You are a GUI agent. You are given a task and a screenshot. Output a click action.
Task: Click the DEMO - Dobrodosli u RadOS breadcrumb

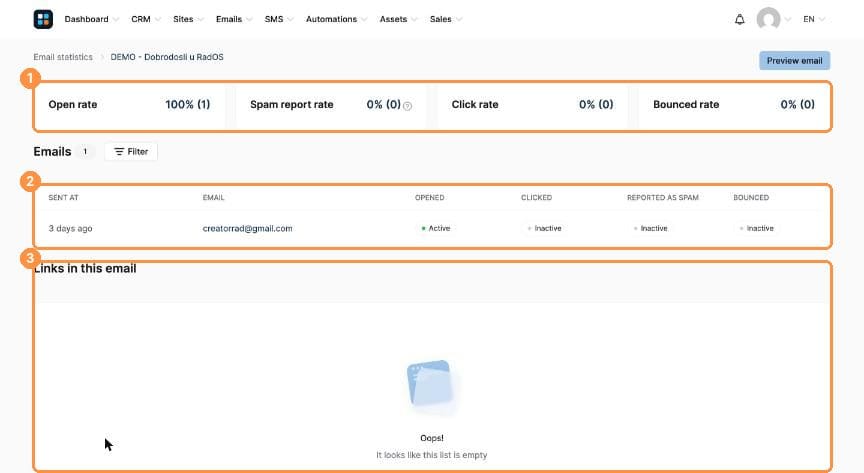click(167, 57)
